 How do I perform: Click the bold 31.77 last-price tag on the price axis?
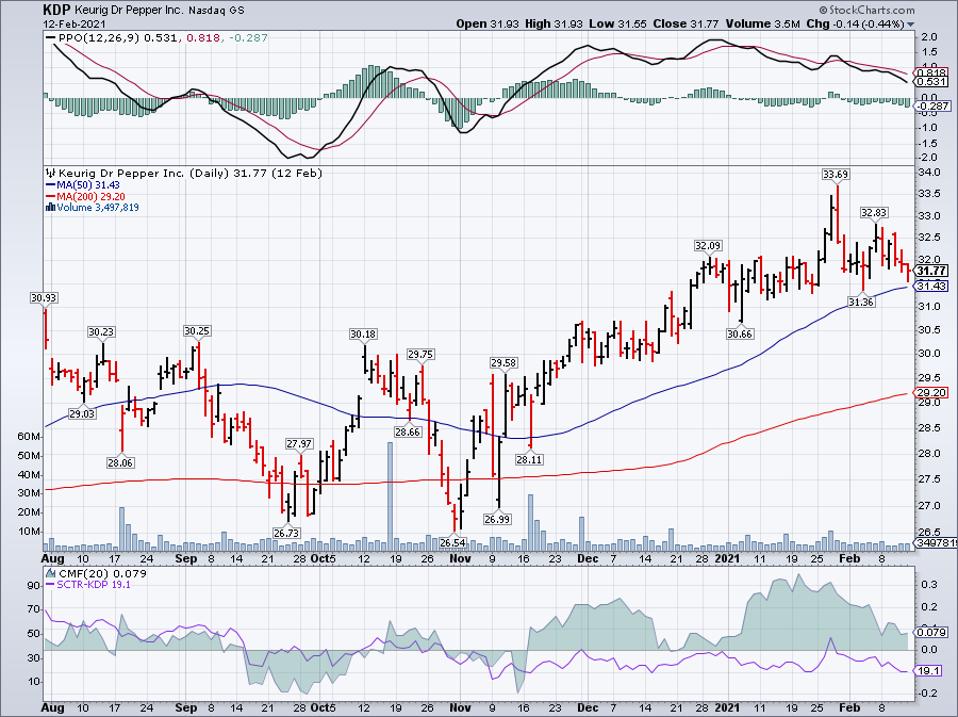(x=932, y=271)
